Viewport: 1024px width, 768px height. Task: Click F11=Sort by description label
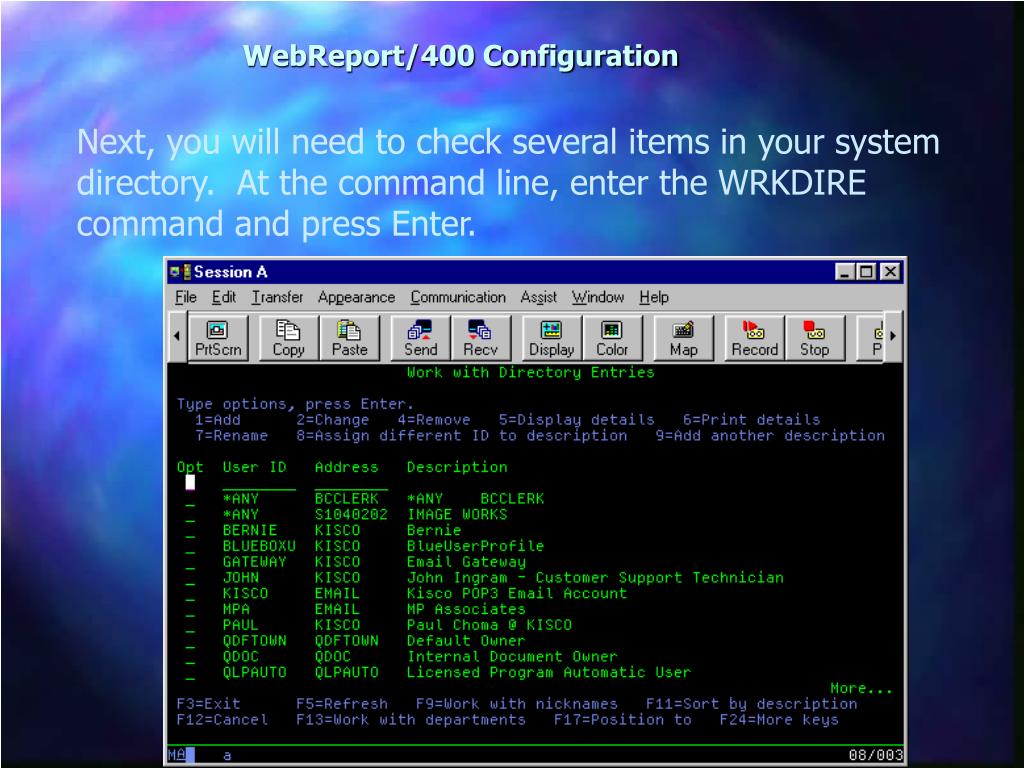(752, 704)
